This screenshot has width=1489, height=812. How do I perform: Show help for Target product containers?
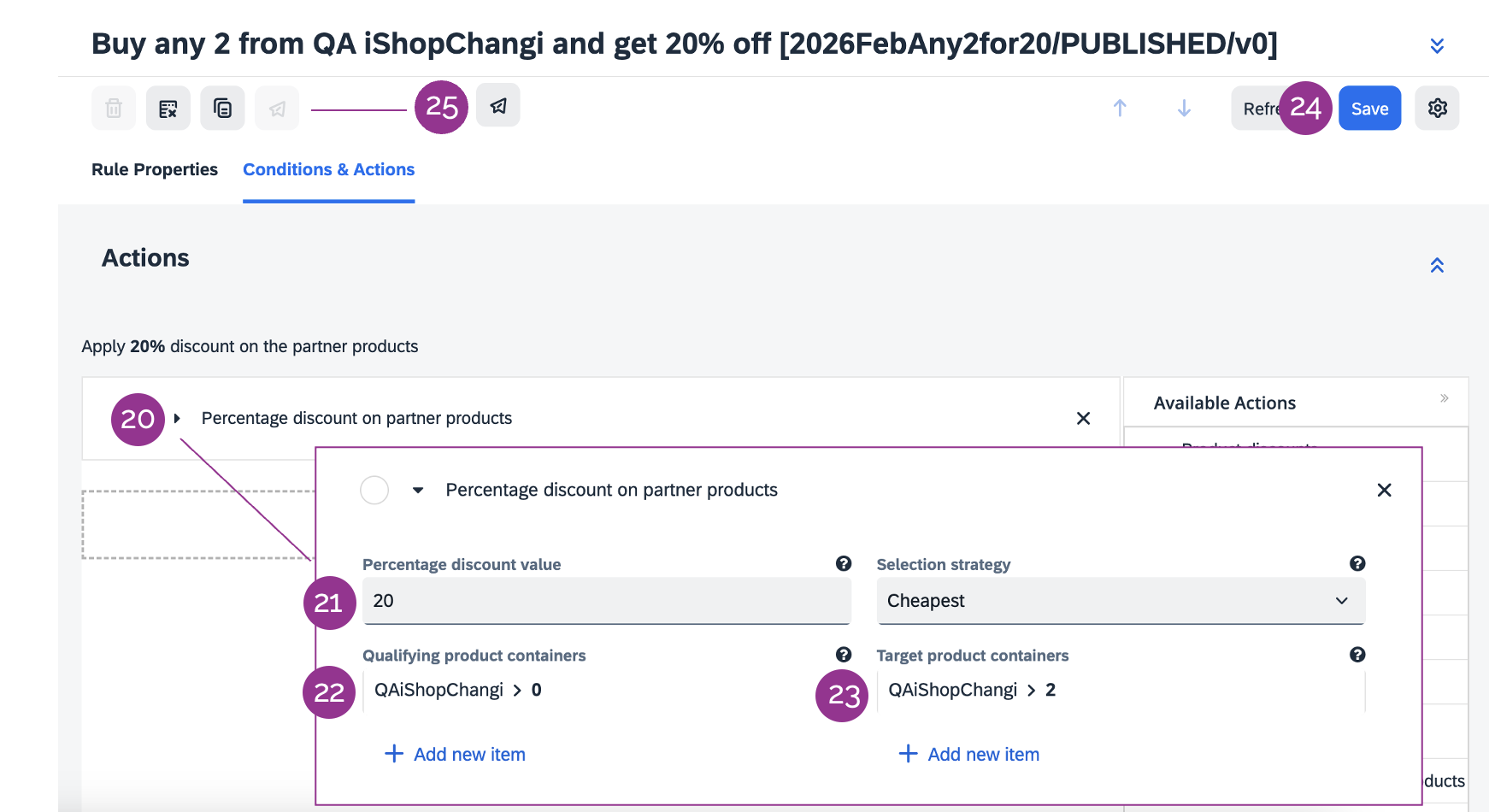tap(1357, 655)
